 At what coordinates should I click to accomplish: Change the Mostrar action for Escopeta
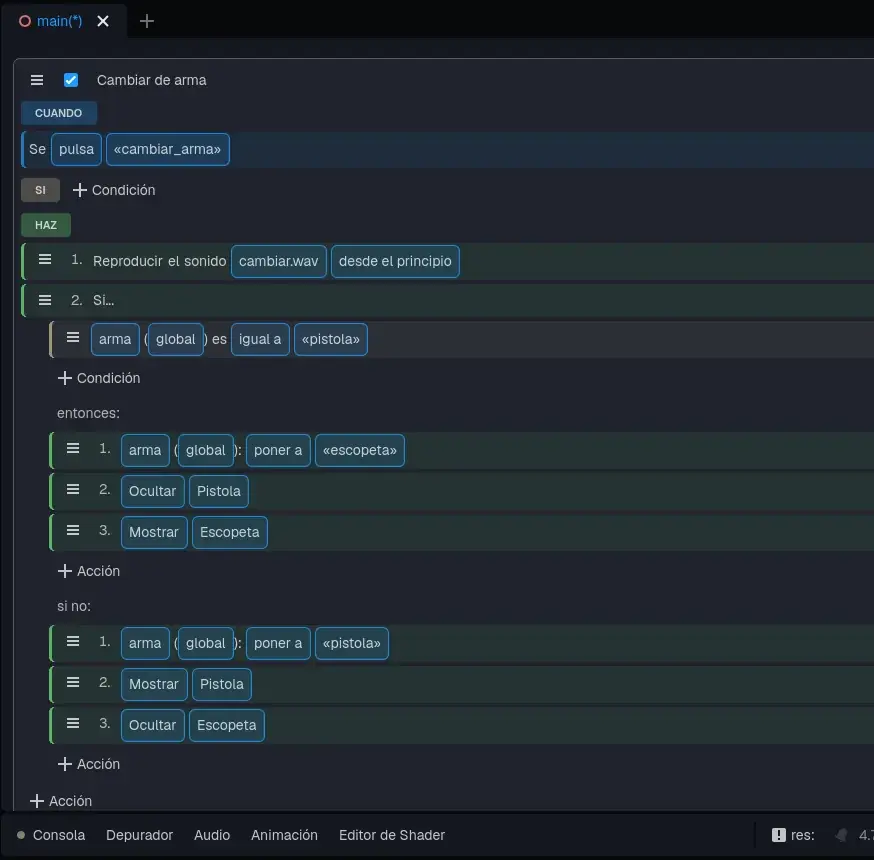(154, 533)
